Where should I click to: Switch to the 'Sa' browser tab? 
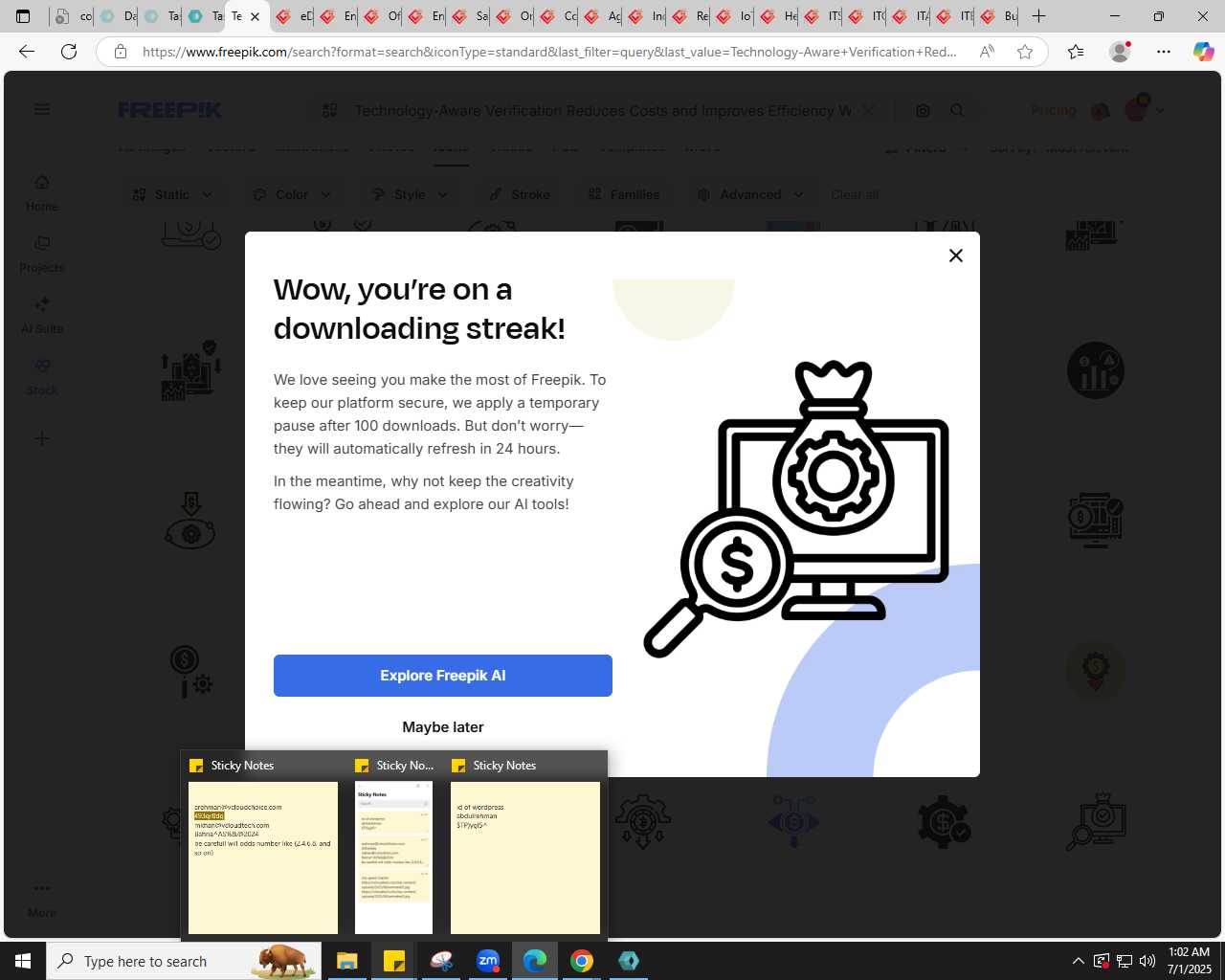[x=469, y=16]
